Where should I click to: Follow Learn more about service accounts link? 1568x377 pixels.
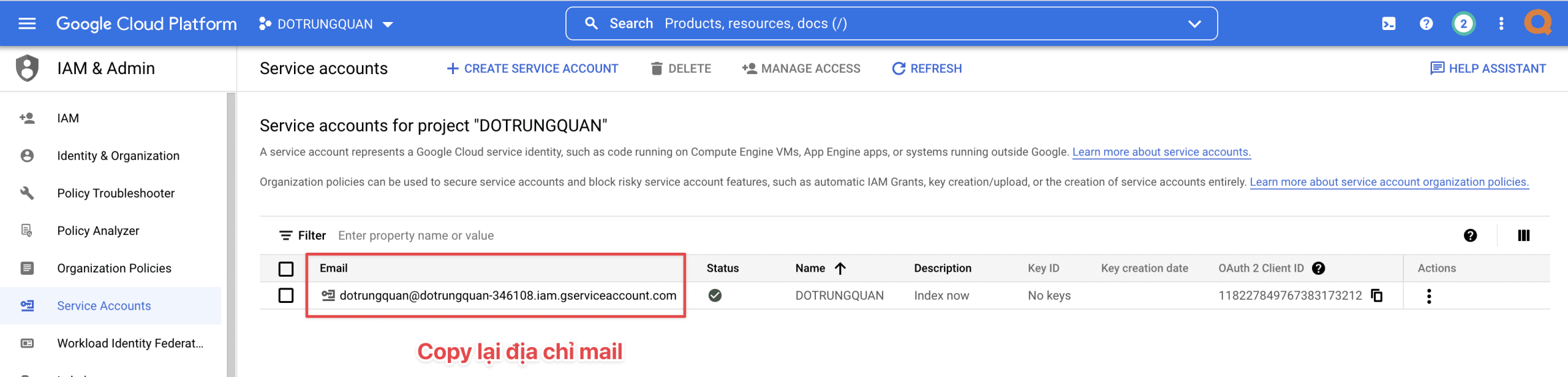tap(1161, 152)
